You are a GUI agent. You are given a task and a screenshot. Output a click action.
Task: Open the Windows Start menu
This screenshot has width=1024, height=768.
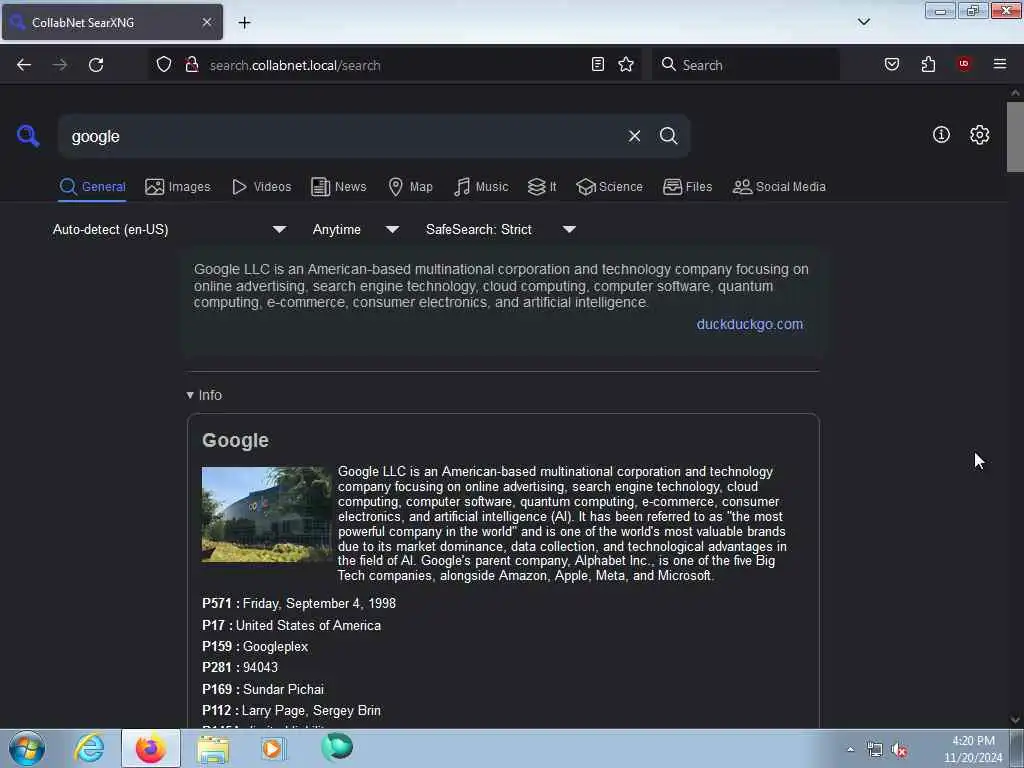coord(27,748)
